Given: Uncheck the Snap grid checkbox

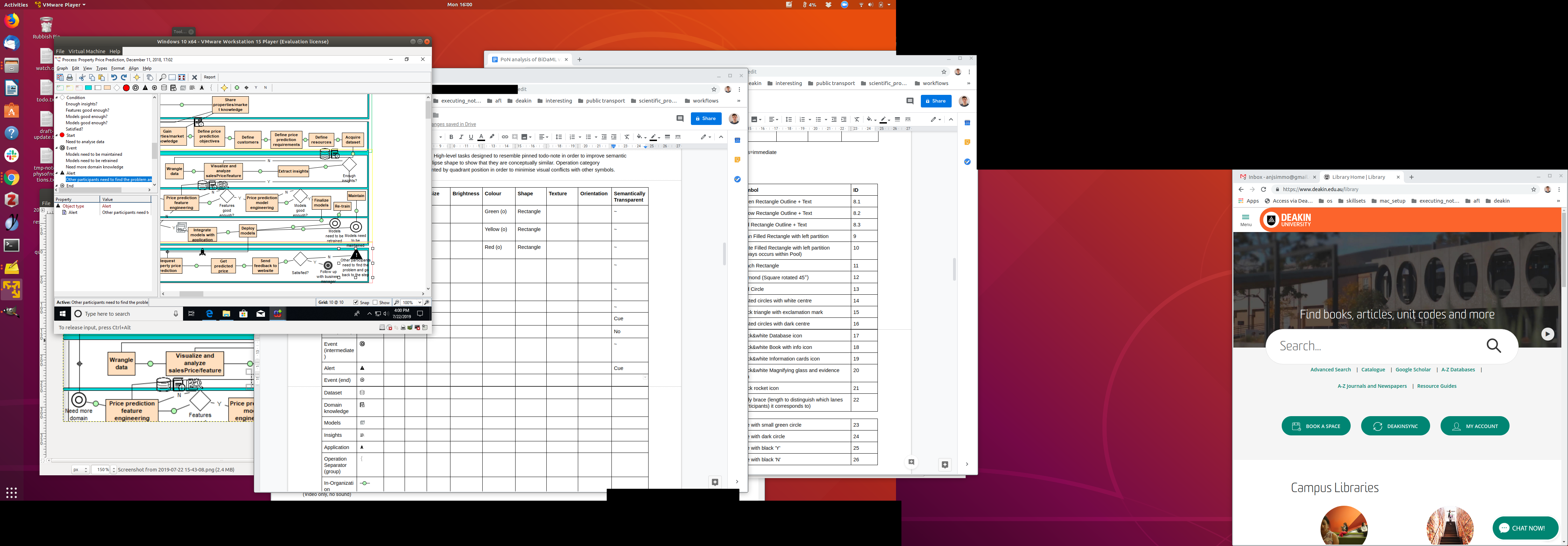Looking at the screenshot, I should (356, 302).
